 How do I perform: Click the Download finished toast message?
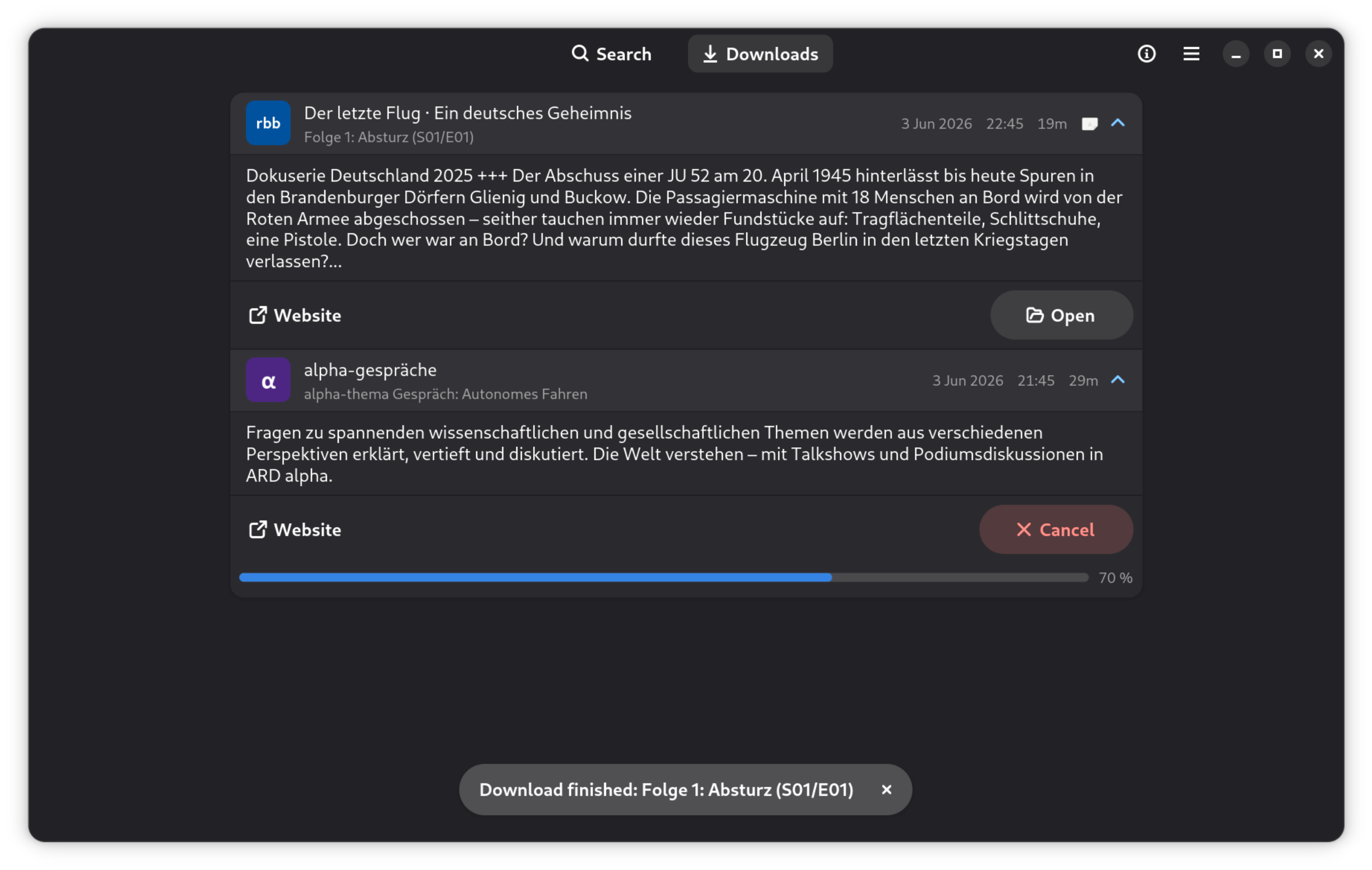point(666,790)
